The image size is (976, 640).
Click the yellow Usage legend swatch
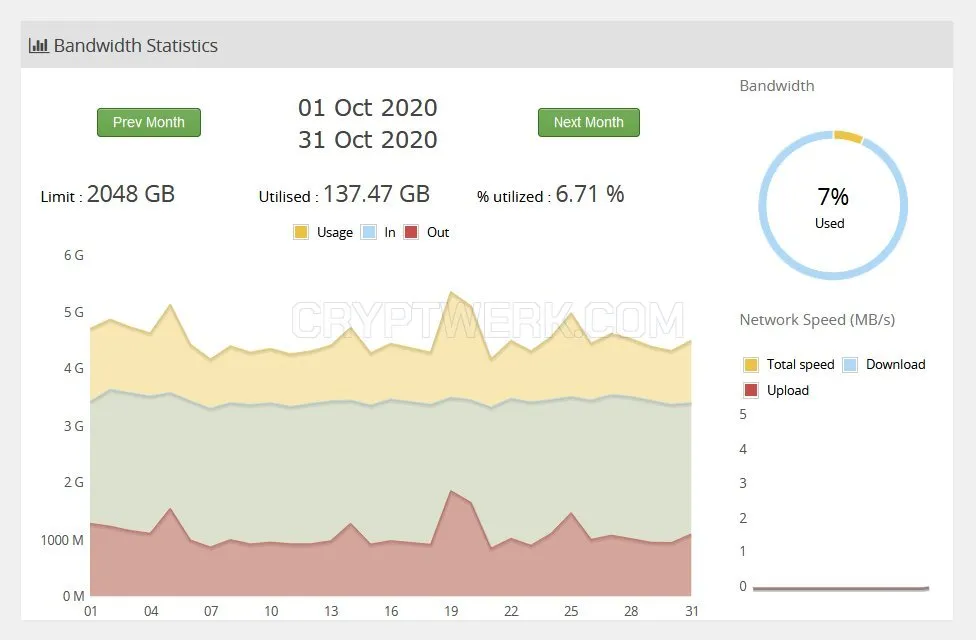(x=301, y=232)
